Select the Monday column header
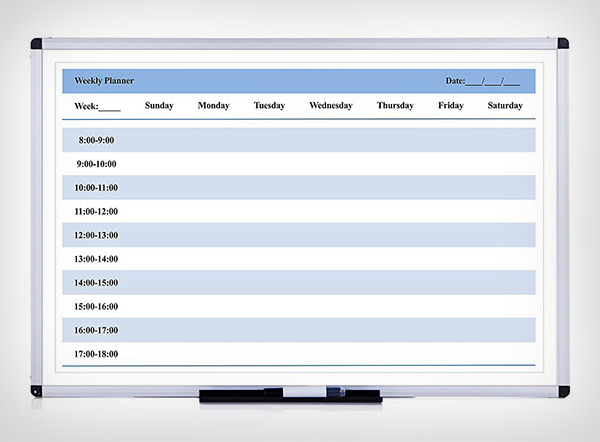Image resolution: width=600 pixels, height=442 pixels. tap(214, 106)
